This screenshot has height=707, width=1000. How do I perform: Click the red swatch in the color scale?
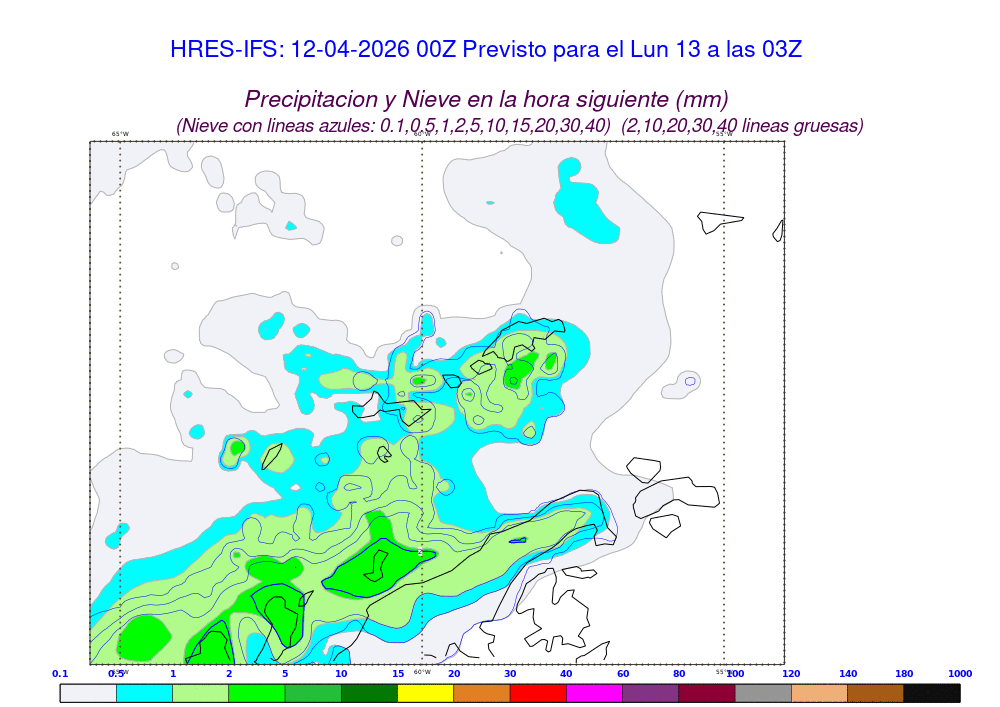tap(538, 692)
